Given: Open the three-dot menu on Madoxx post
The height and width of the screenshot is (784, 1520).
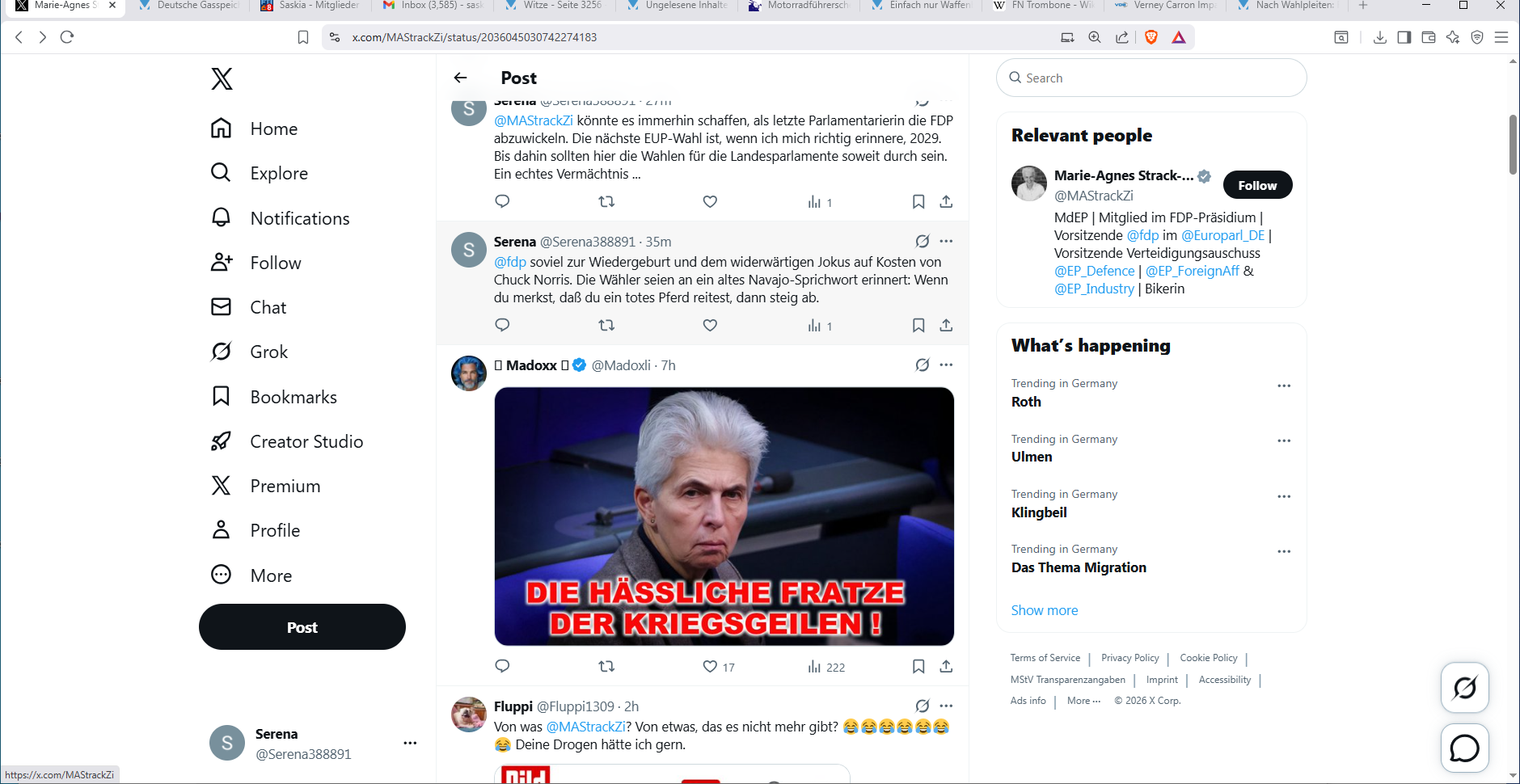Looking at the screenshot, I should [946, 365].
